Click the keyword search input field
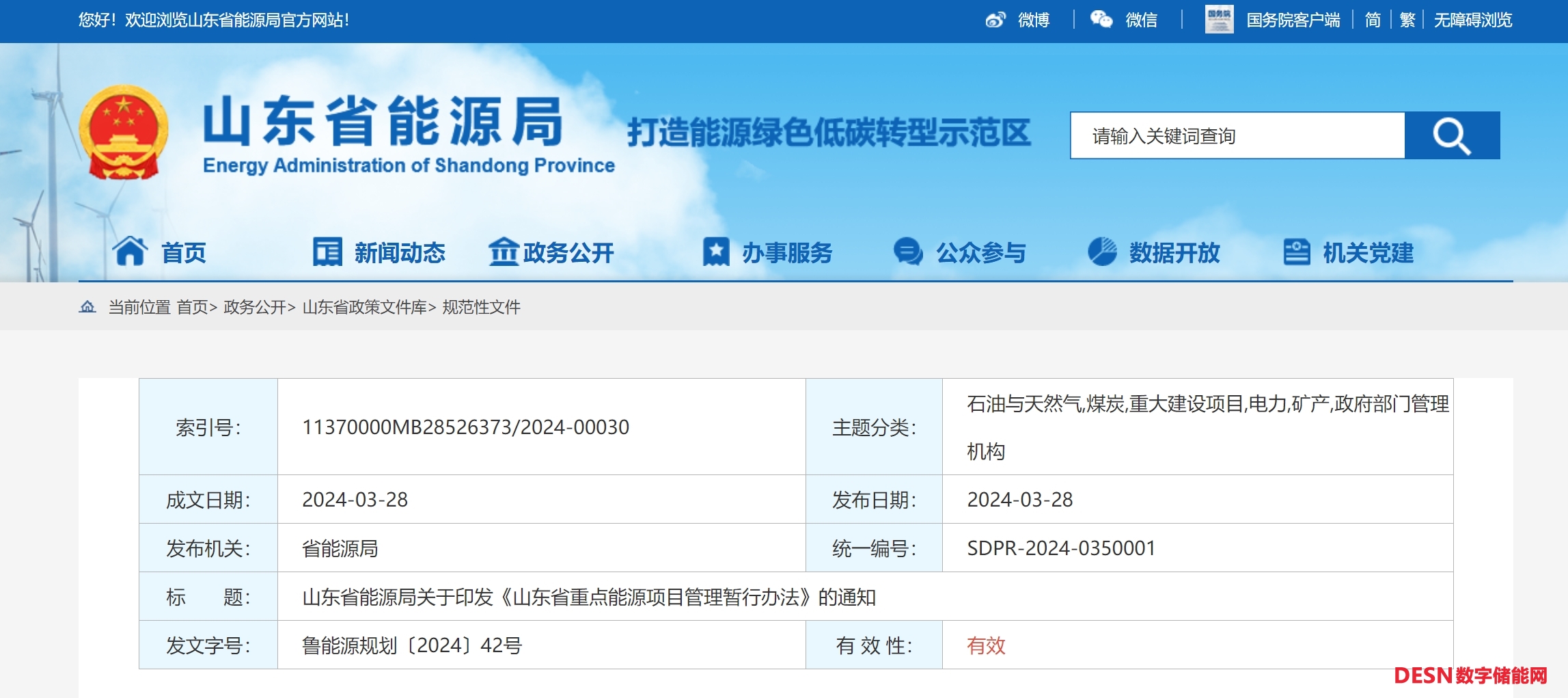 [x=1237, y=136]
